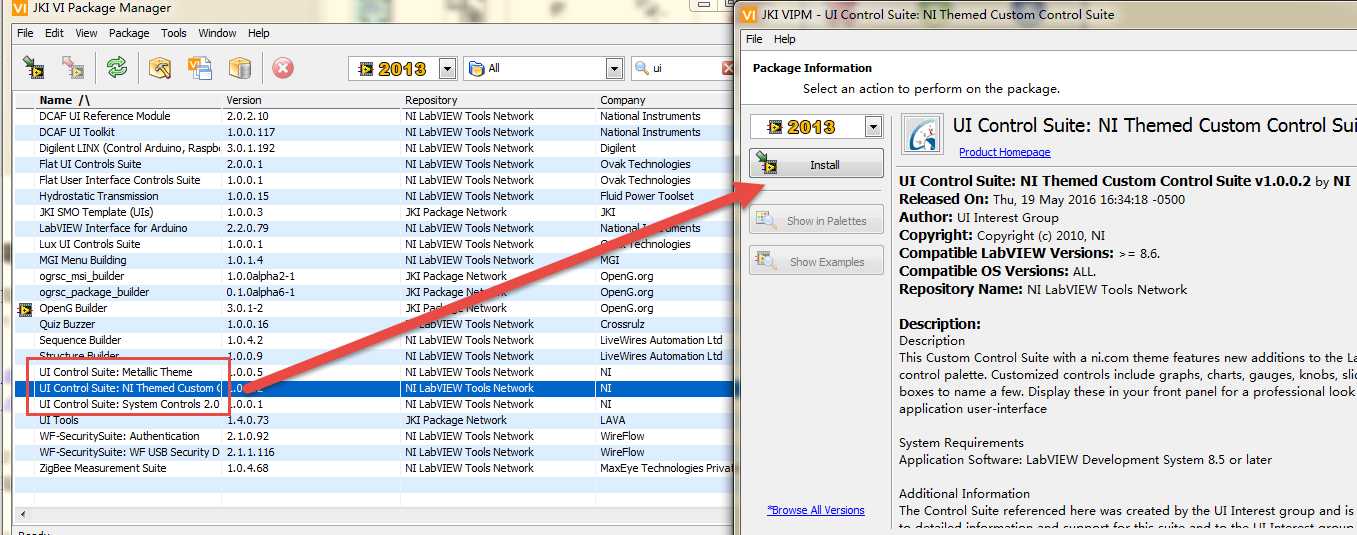
Task: Select the MGI Menu Building row
Action: point(374,260)
